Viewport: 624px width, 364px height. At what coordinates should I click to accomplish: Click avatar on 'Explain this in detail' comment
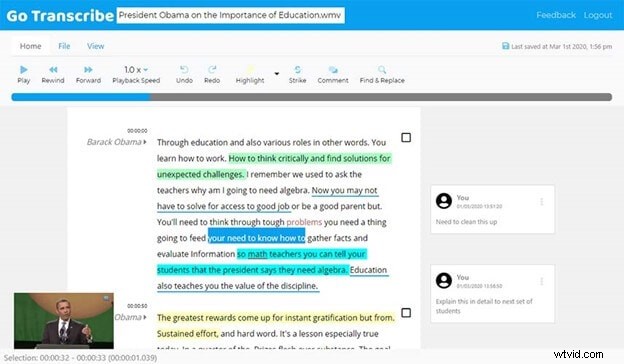[x=444, y=280]
